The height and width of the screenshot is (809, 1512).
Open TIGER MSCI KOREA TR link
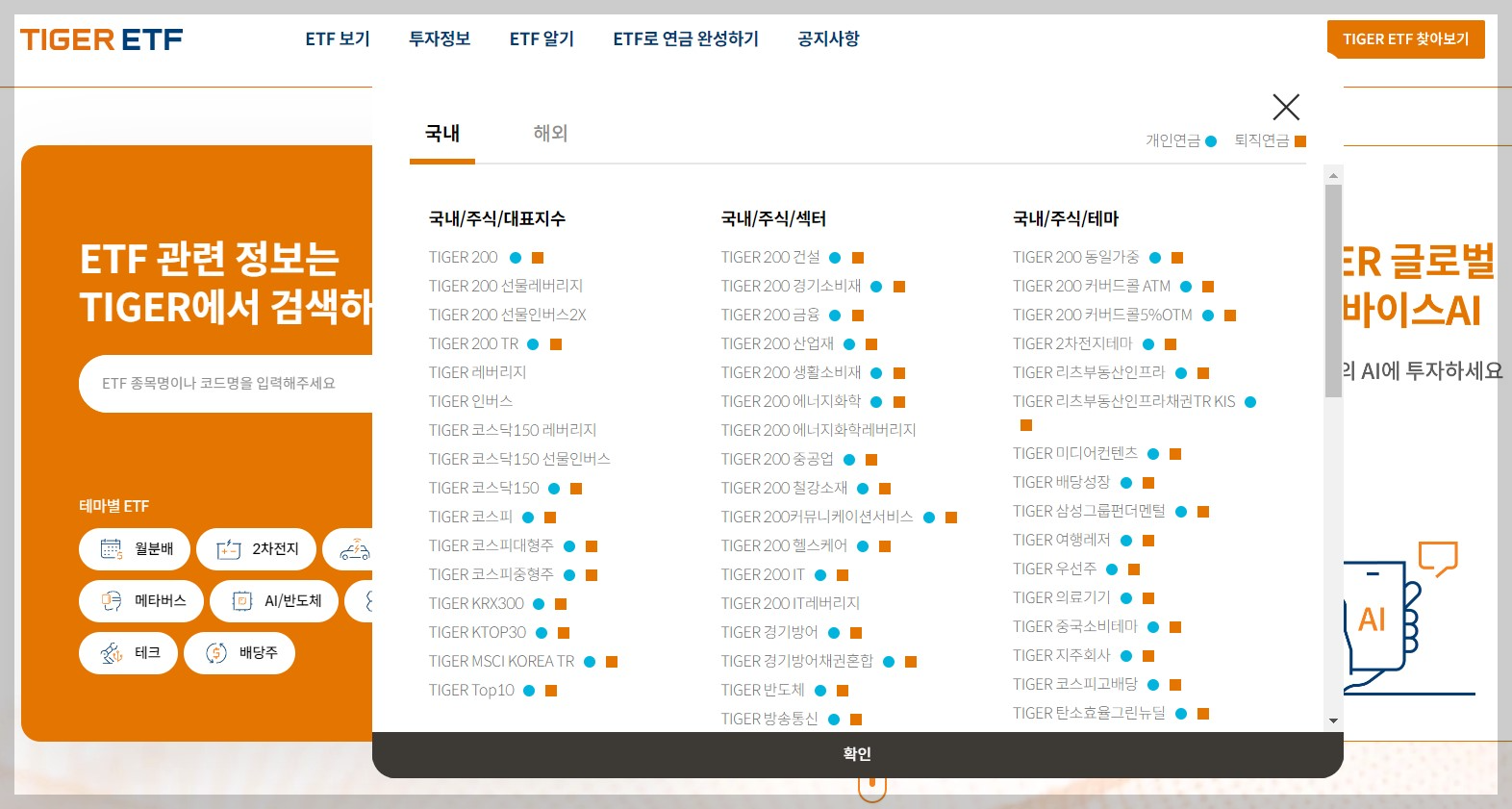tap(501, 662)
